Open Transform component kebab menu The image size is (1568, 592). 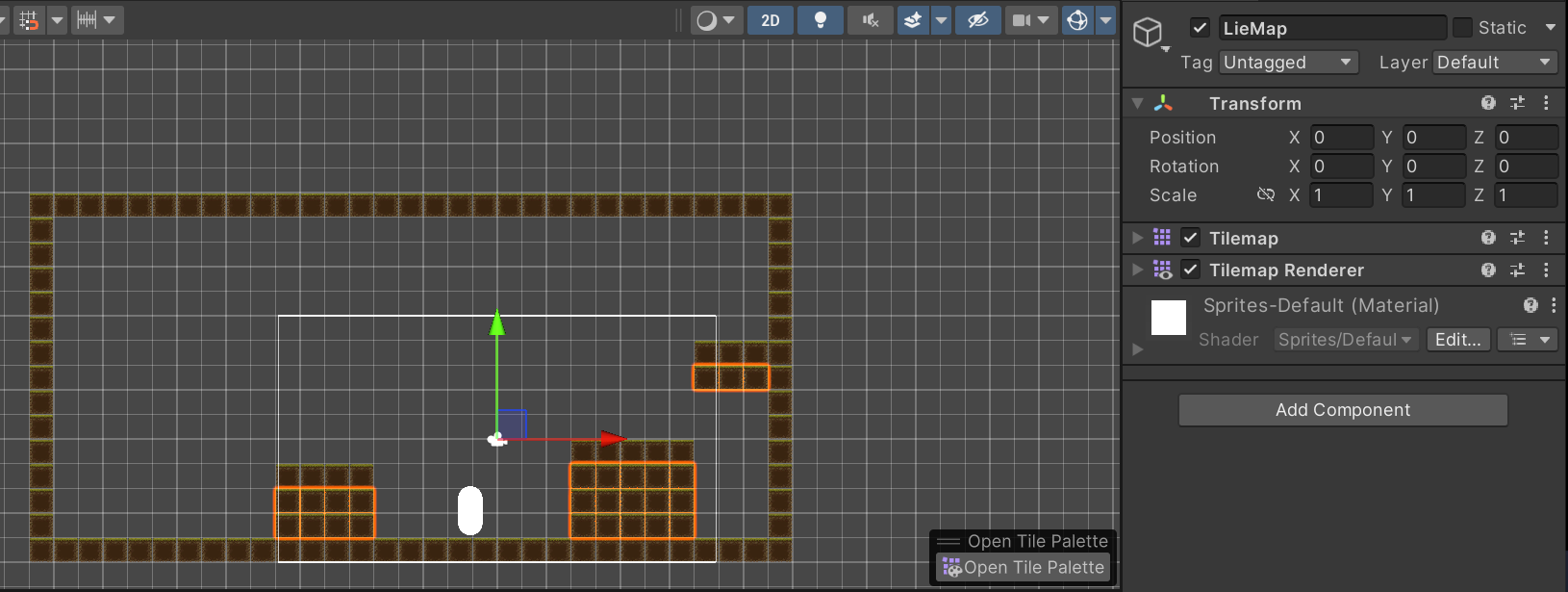coord(1546,103)
